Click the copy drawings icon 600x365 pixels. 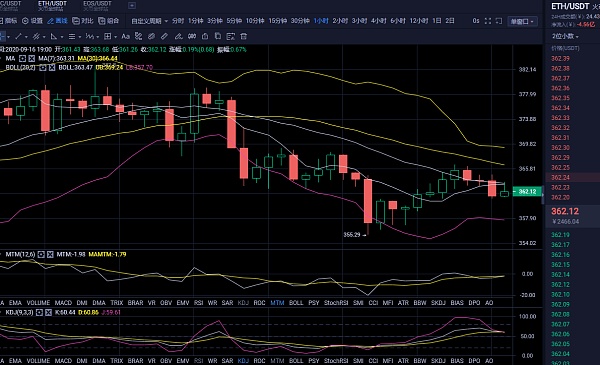(x=218, y=36)
